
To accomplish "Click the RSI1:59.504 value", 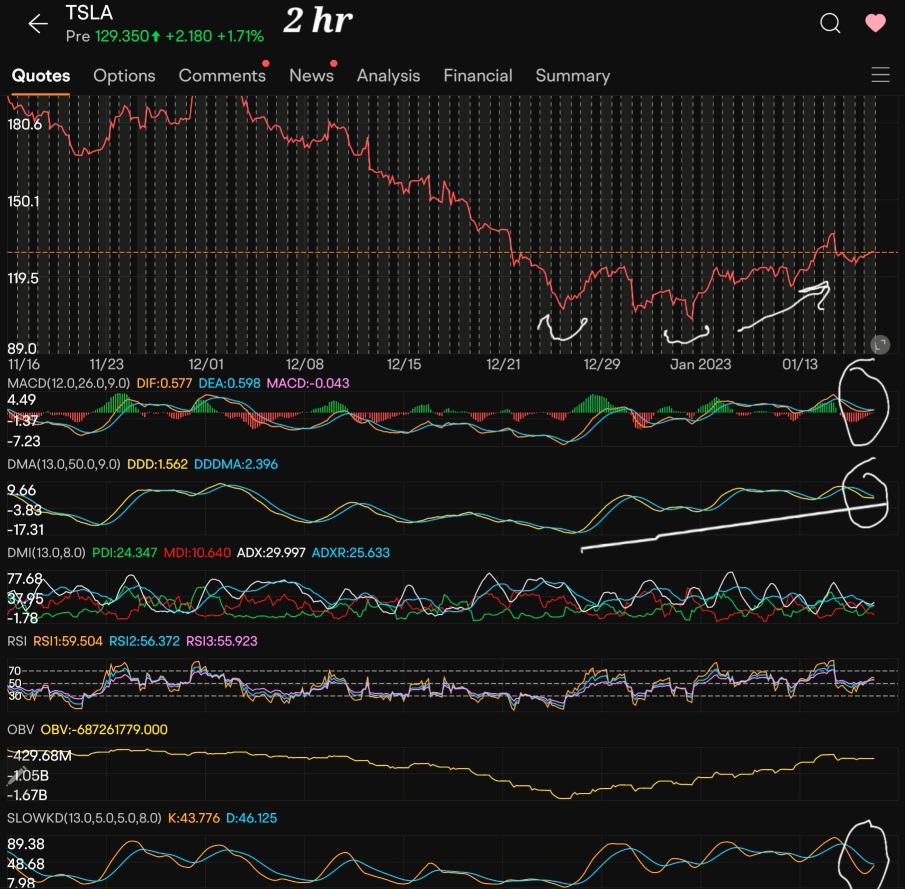I will click(68, 641).
